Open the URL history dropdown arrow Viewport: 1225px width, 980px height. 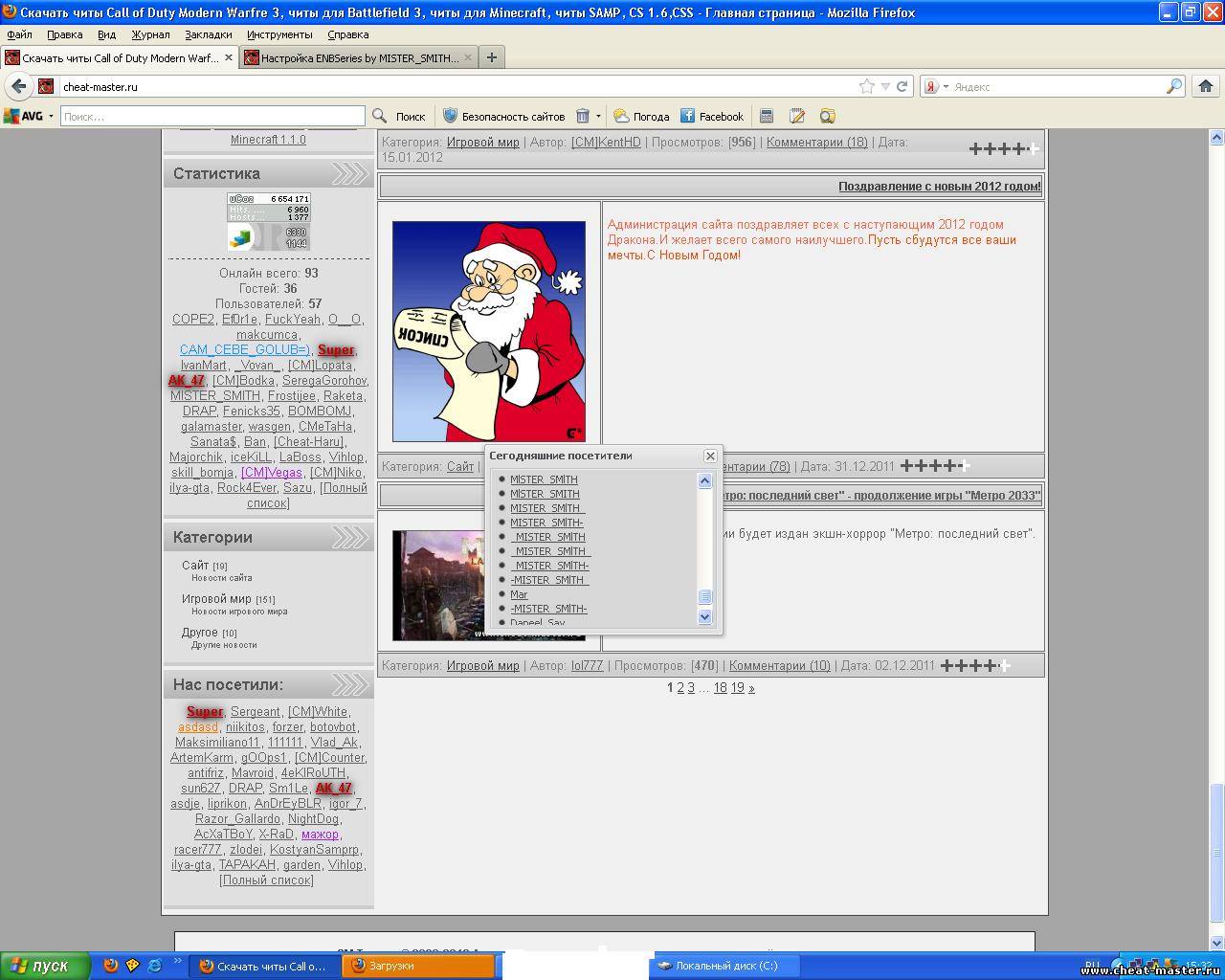coord(885,86)
